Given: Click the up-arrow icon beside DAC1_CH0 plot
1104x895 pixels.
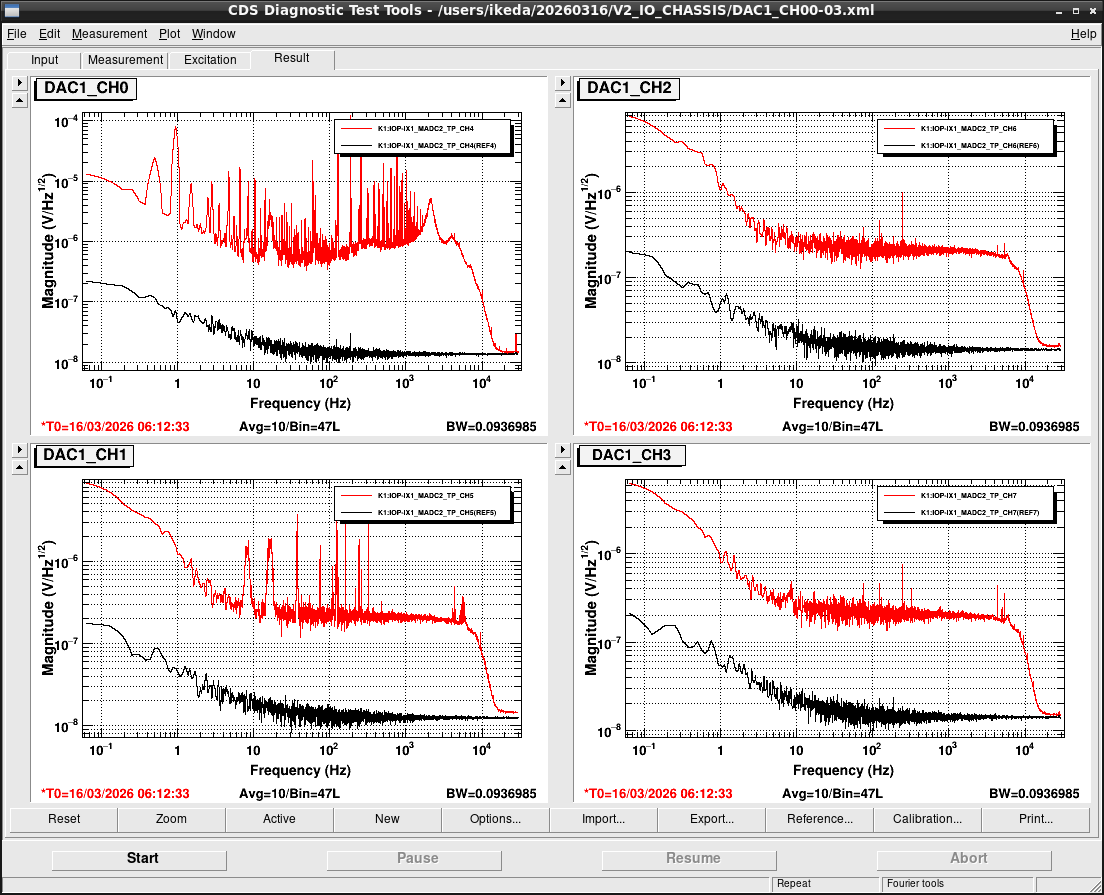Looking at the screenshot, I should [20, 101].
